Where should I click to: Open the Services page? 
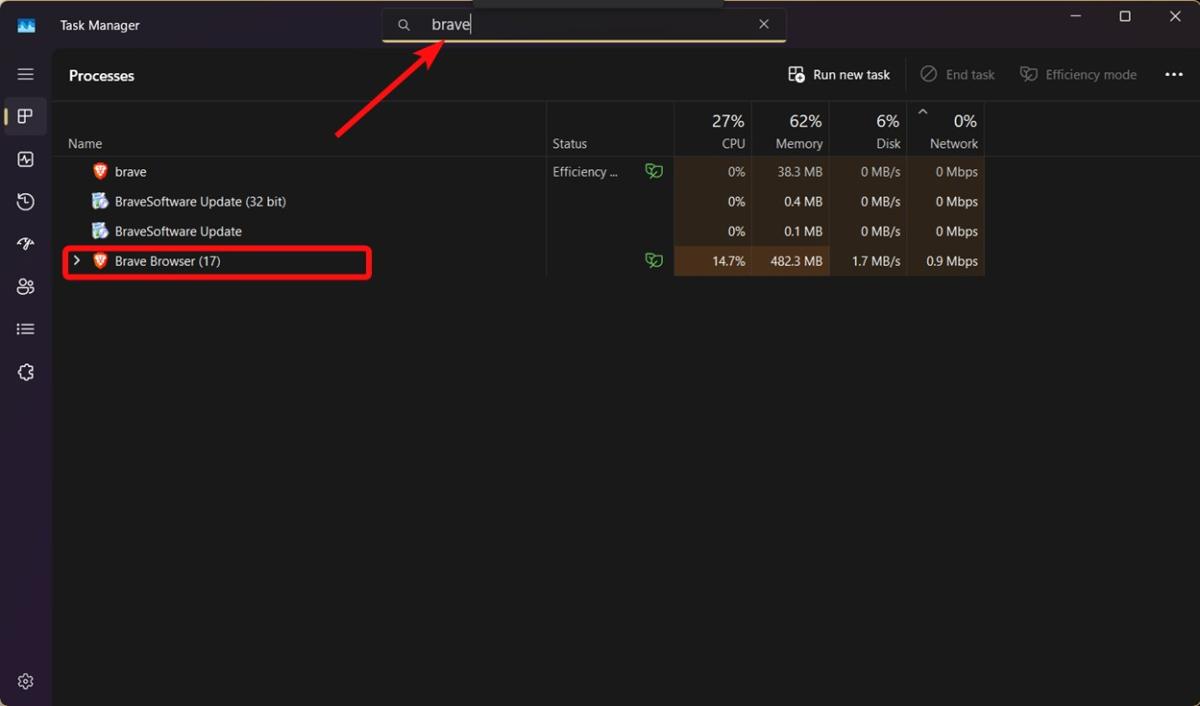click(25, 371)
